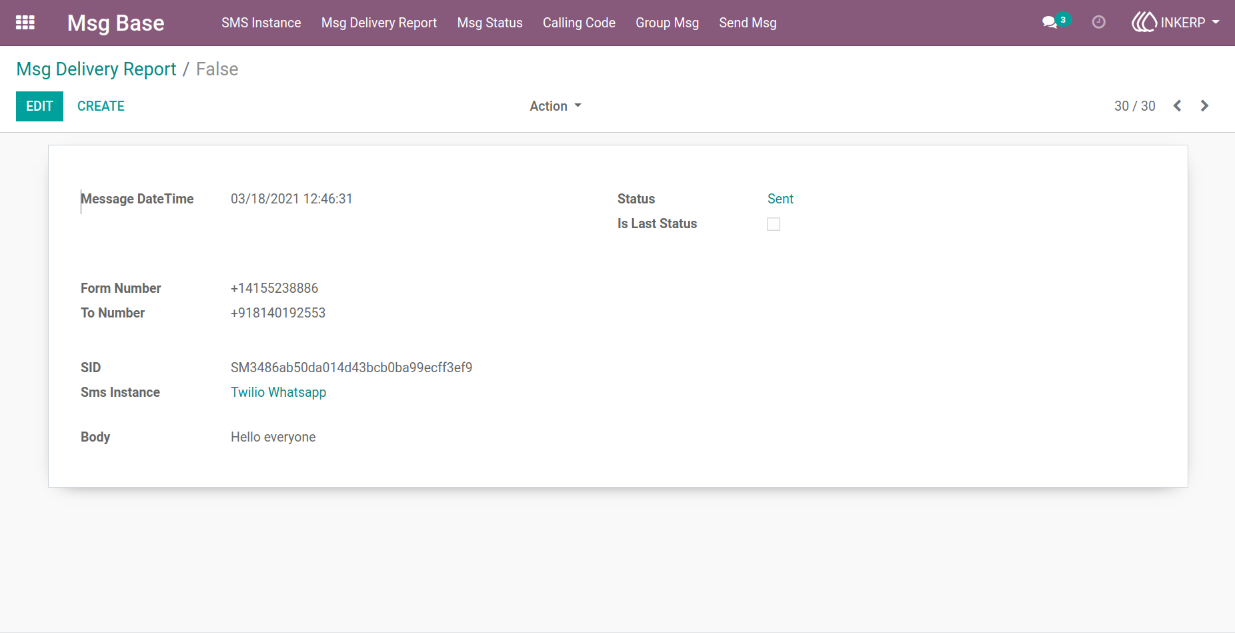Click the CREATE button
This screenshot has width=1235, height=633.
(x=101, y=106)
